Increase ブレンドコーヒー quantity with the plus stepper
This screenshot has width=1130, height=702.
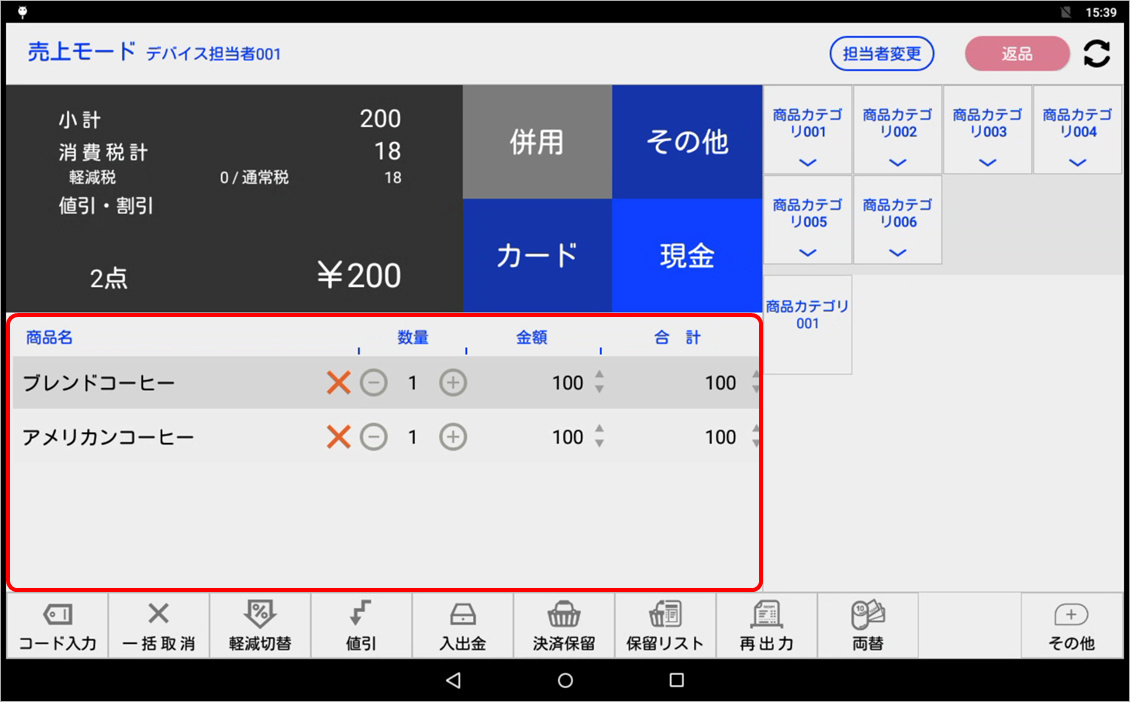(x=452, y=382)
